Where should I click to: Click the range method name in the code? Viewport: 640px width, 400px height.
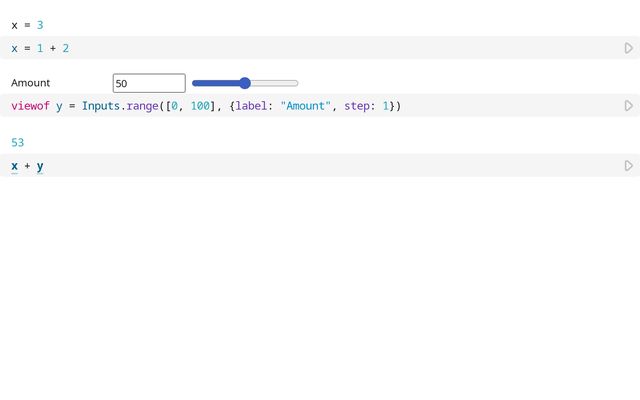(x=141, y=106)
